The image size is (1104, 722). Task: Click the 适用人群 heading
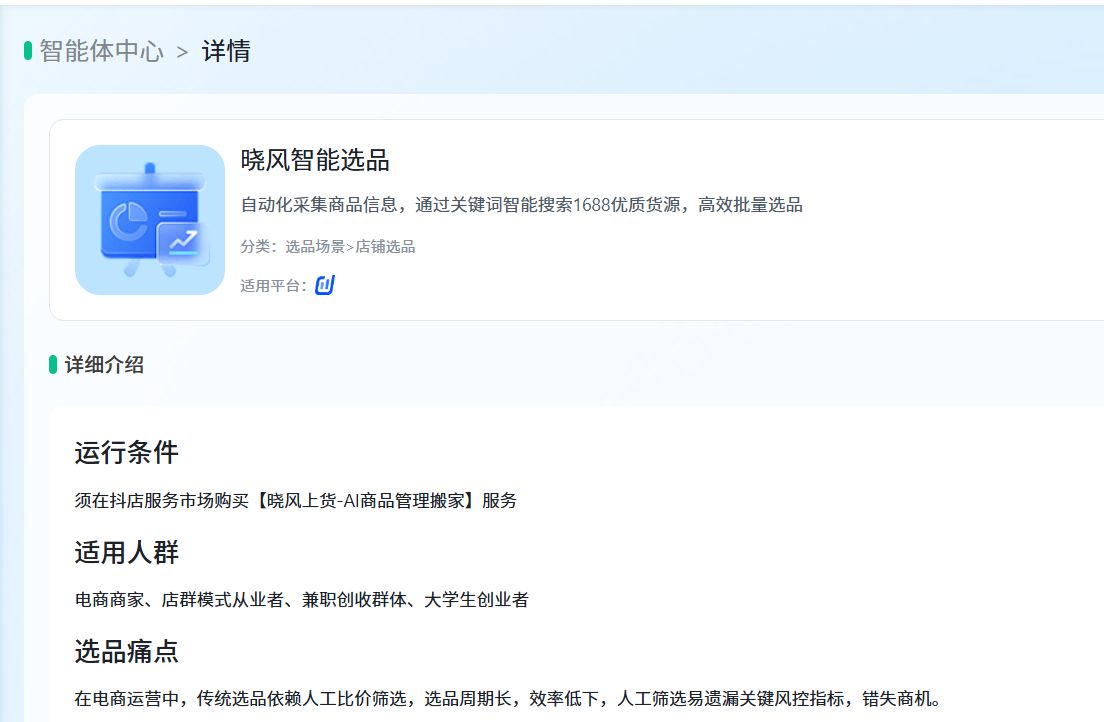[x=127, y=552]
